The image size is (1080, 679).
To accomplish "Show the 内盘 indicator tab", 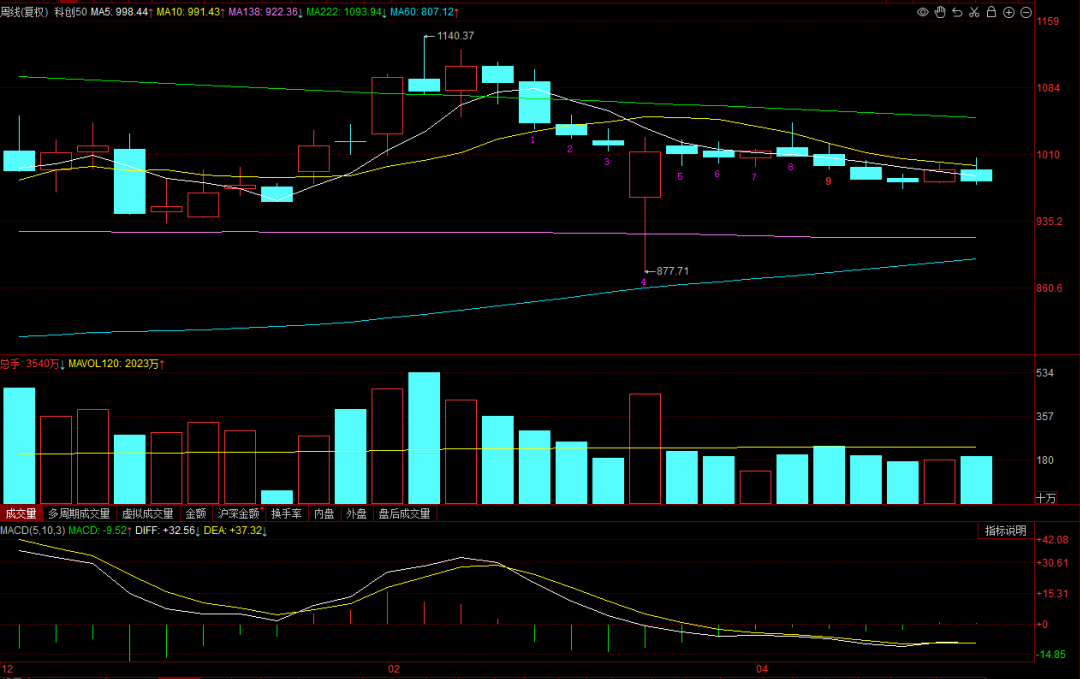I will pos(325,514).
